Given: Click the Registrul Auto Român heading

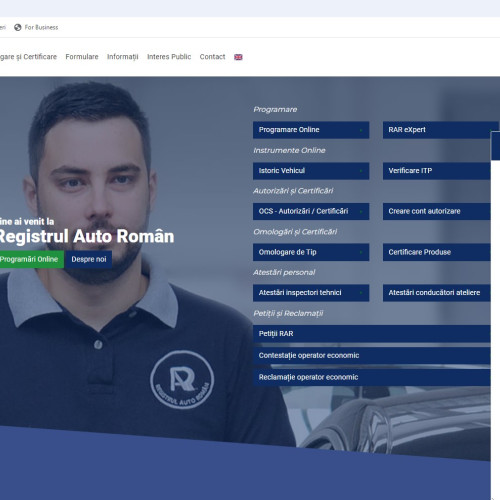Looking at the screenshot, I should coord(87,236).
